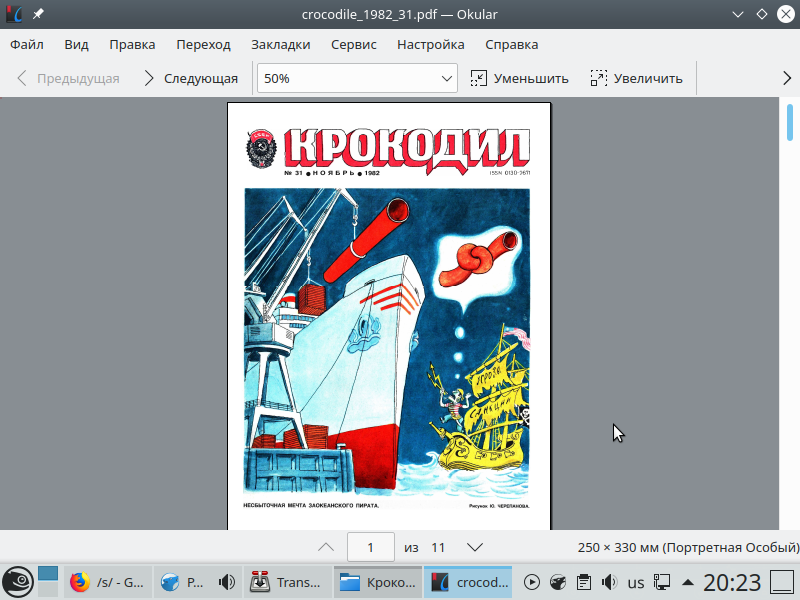
Task: Open the clipboard tray icon
Action: [584, 582]
